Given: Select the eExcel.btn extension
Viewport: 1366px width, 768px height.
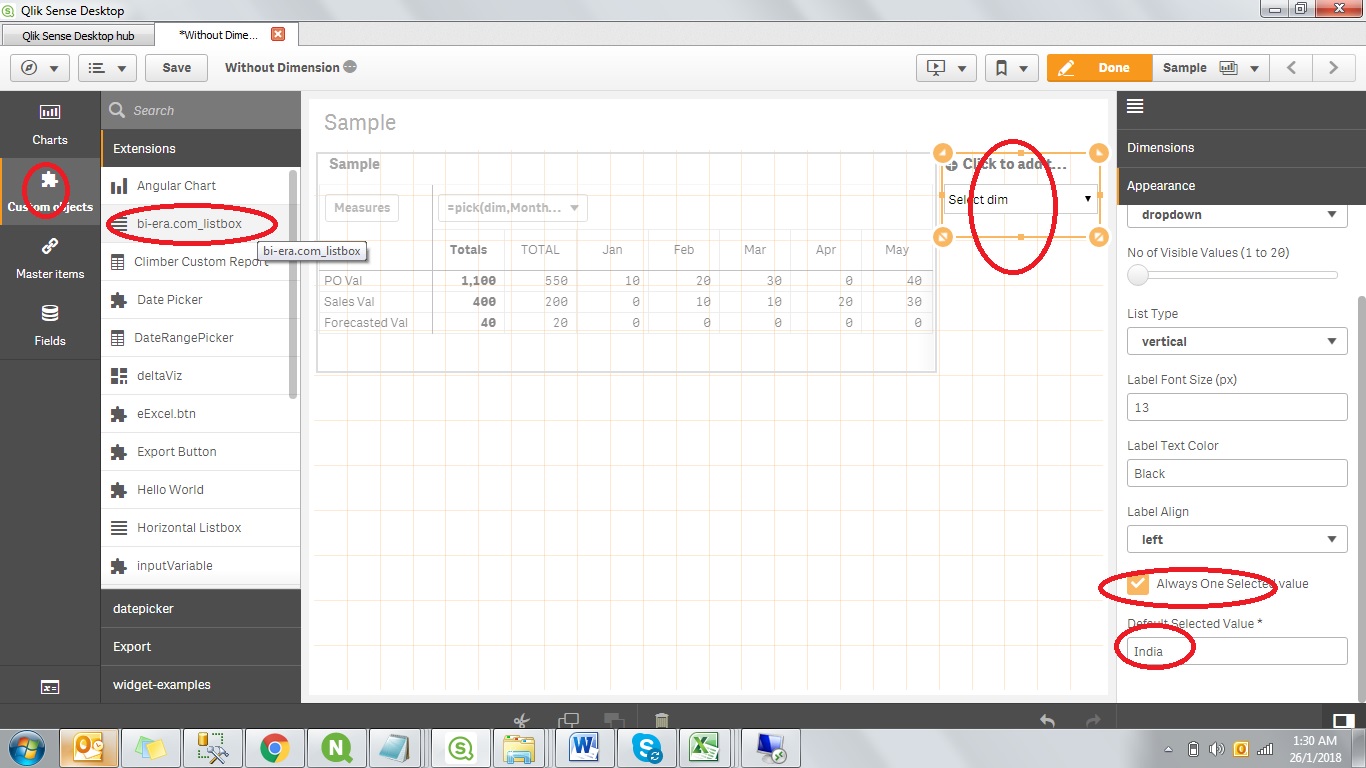Looking at the screenshot, I should point(195,414).
